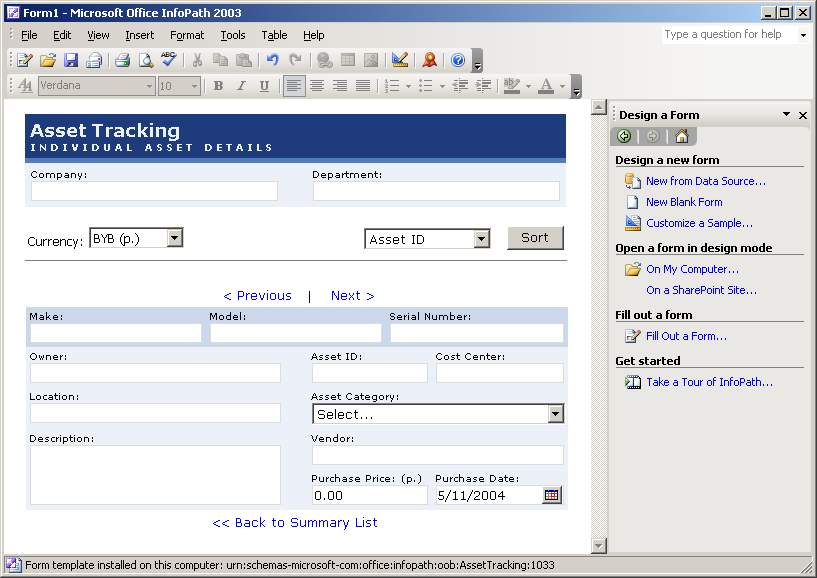Open the Asset Category Select dropdown
Screen dimensions: 817x578
(x=556, y=414)
